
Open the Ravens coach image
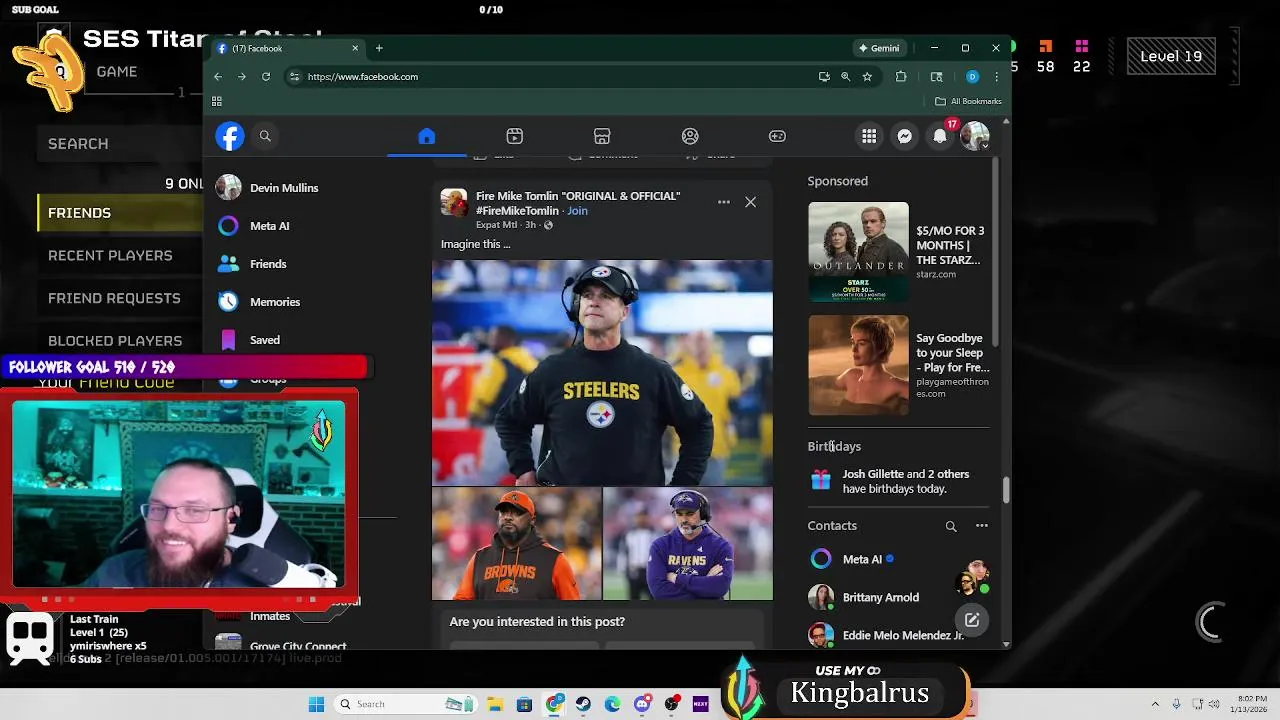coord(688,544)
